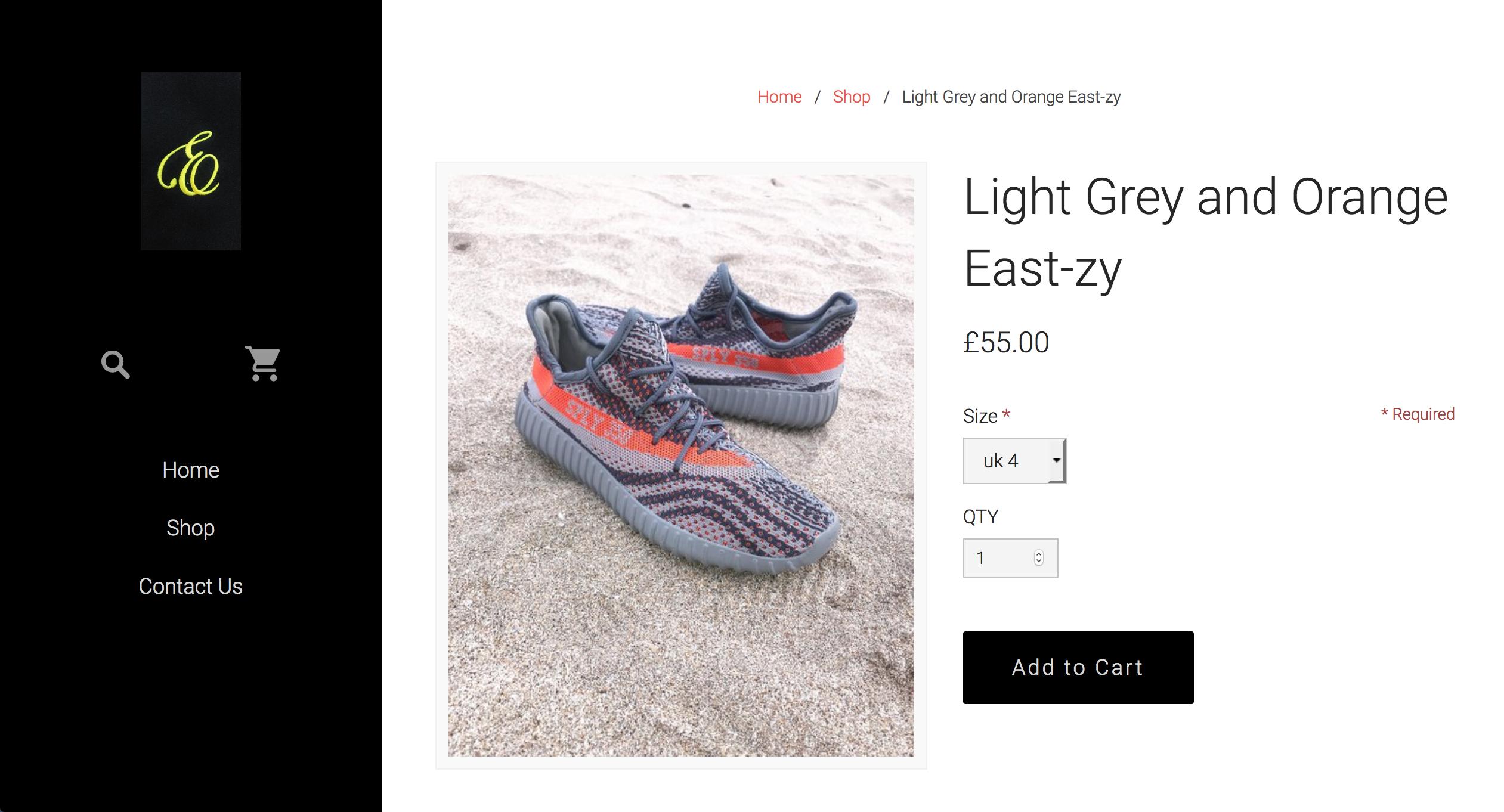1504x812 pixels.
Task: Open the search magnifier icon
Action: tap(116, 364)
